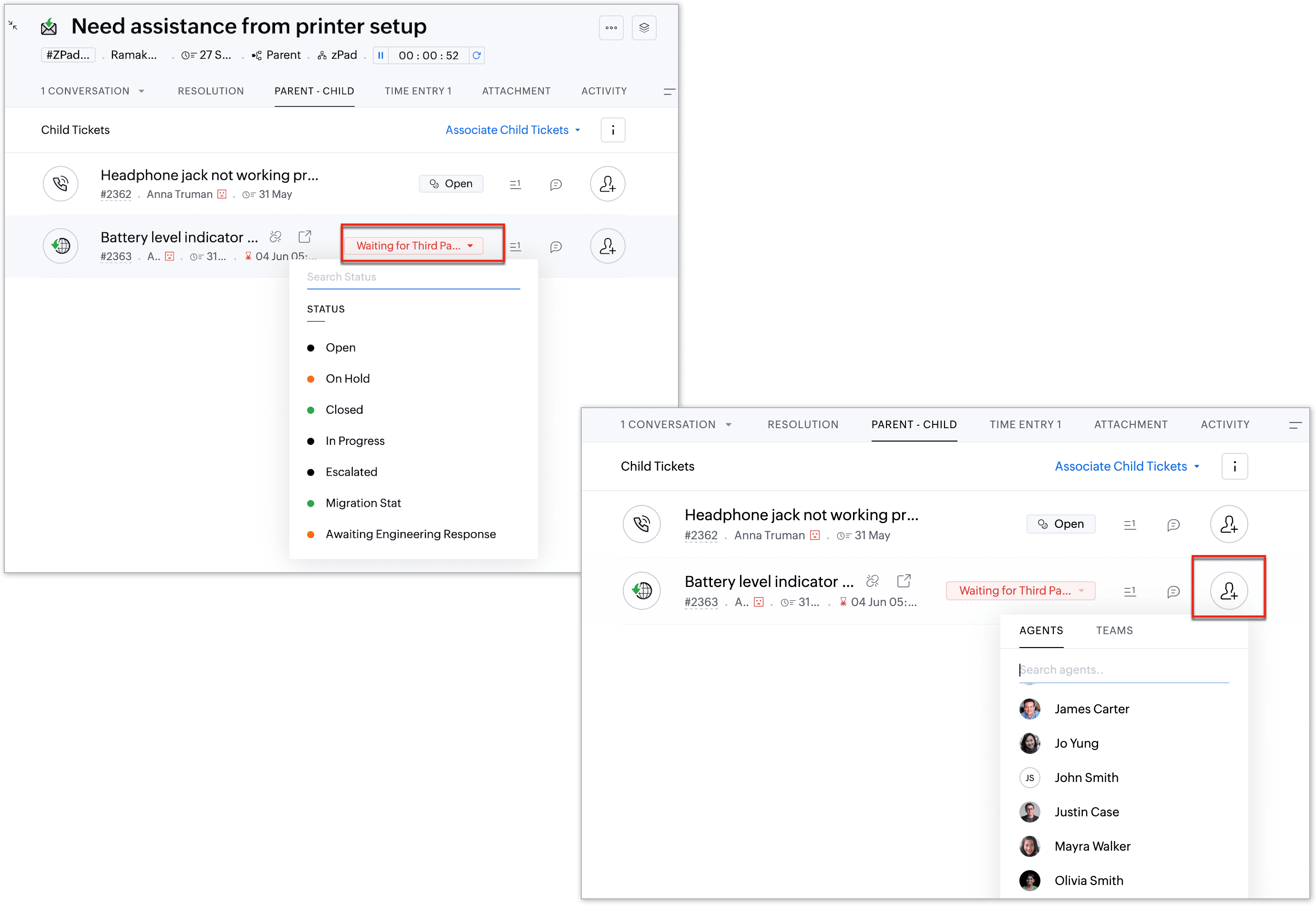Screen dimensions: 1316x905
Task: Expand the Associate Child Tickets dropdown
Action: [x=513, y=130]
